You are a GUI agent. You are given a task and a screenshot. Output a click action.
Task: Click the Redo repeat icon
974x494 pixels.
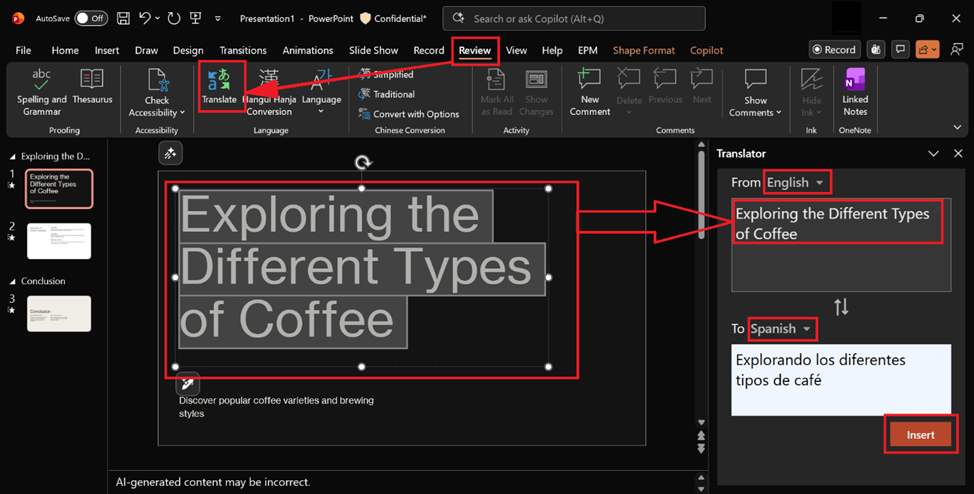coord(174,18)
